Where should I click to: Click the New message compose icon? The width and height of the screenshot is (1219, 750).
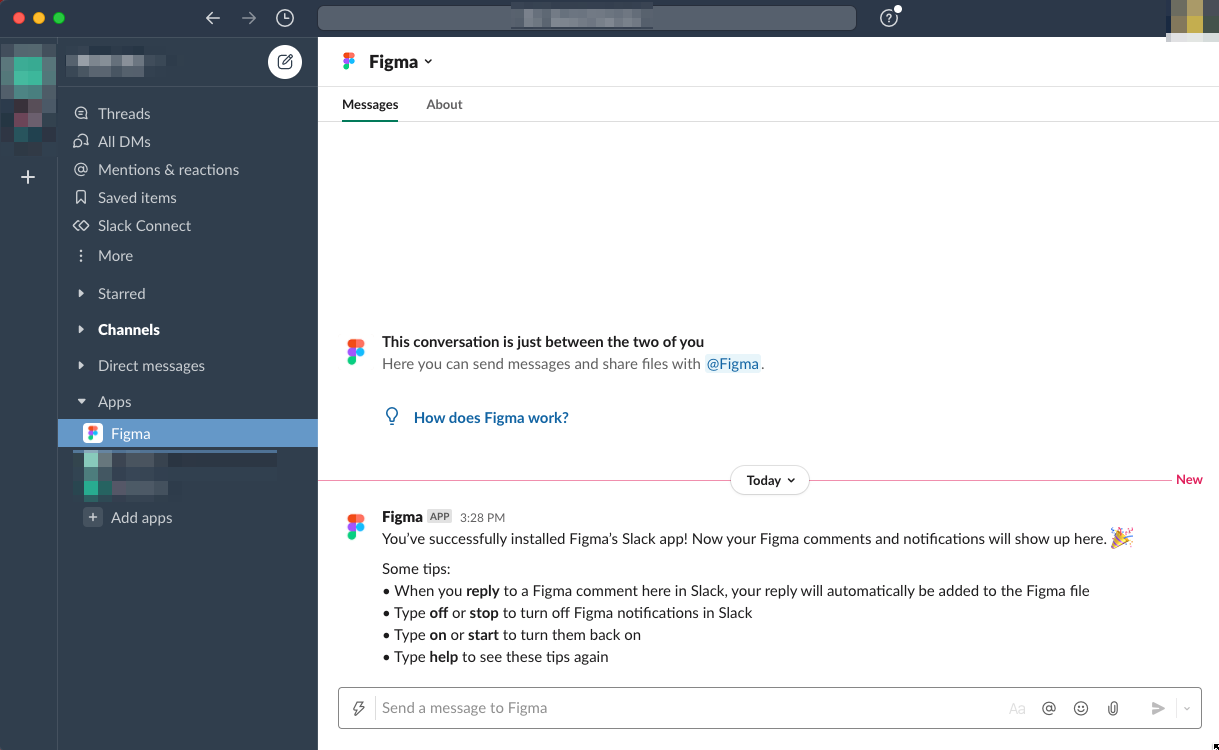coord(284,61)
